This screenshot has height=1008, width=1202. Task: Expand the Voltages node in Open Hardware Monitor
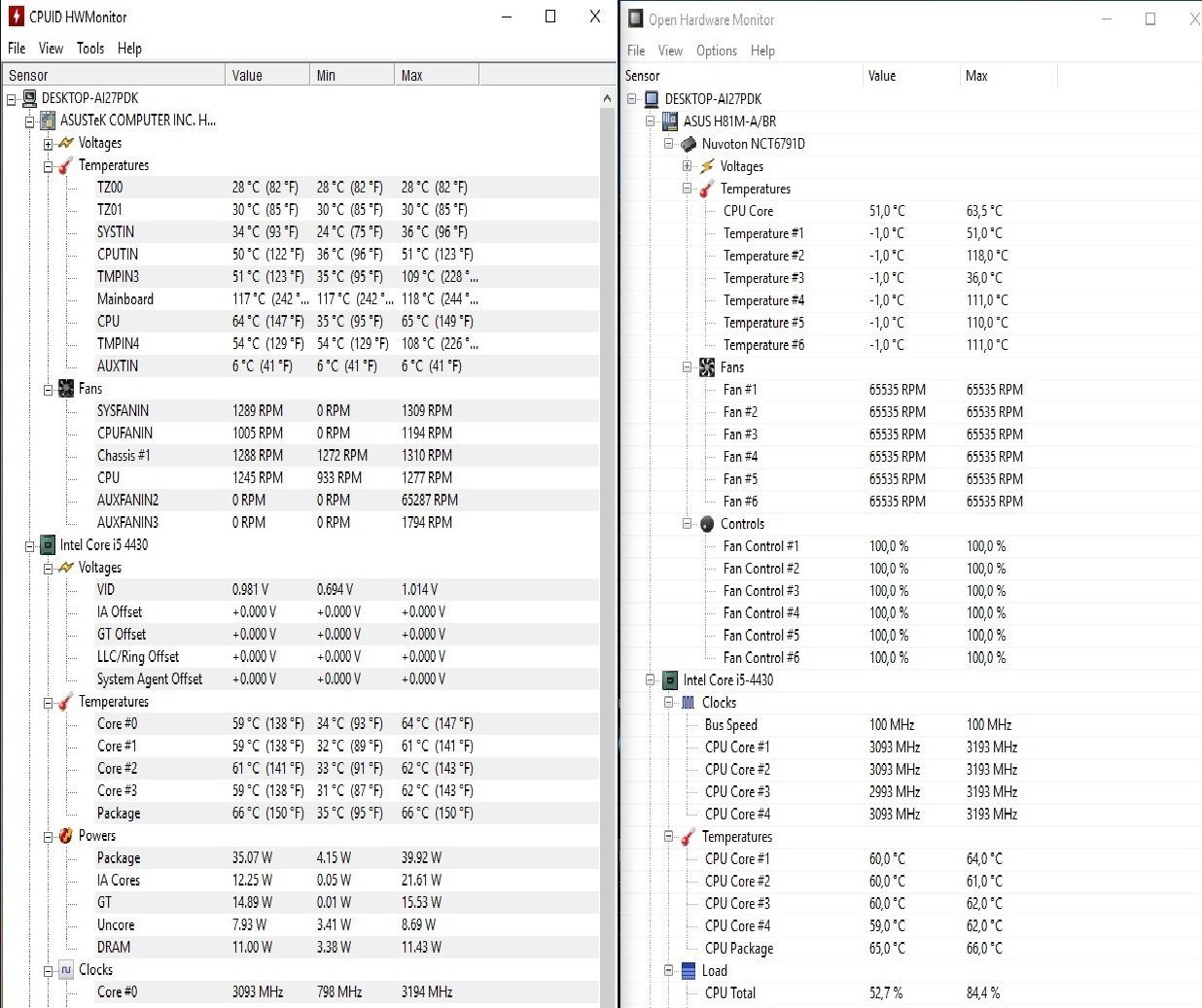pyautogui.click(x=688, y=166)
